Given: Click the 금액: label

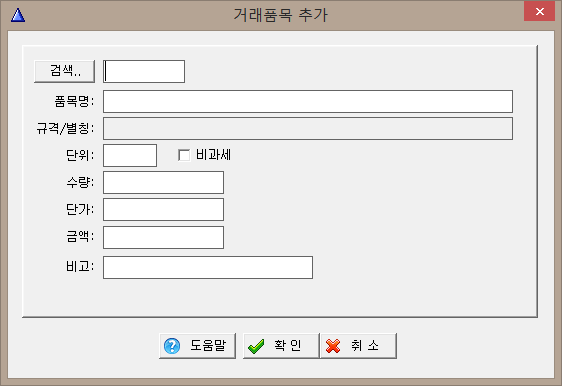Looking at the screenshot, I should 80,237.
